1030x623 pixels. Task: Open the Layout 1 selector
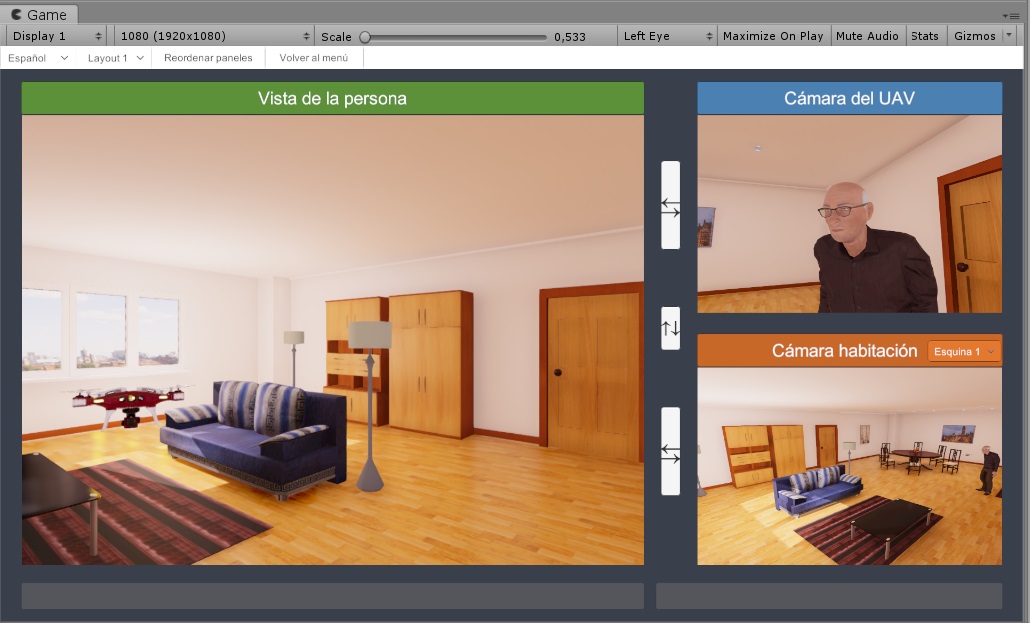click(116, 58)
